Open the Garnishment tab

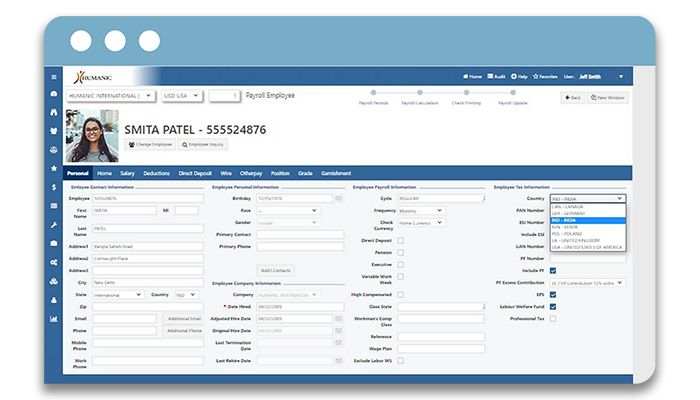pyautogui.click(x=336, y=173)
